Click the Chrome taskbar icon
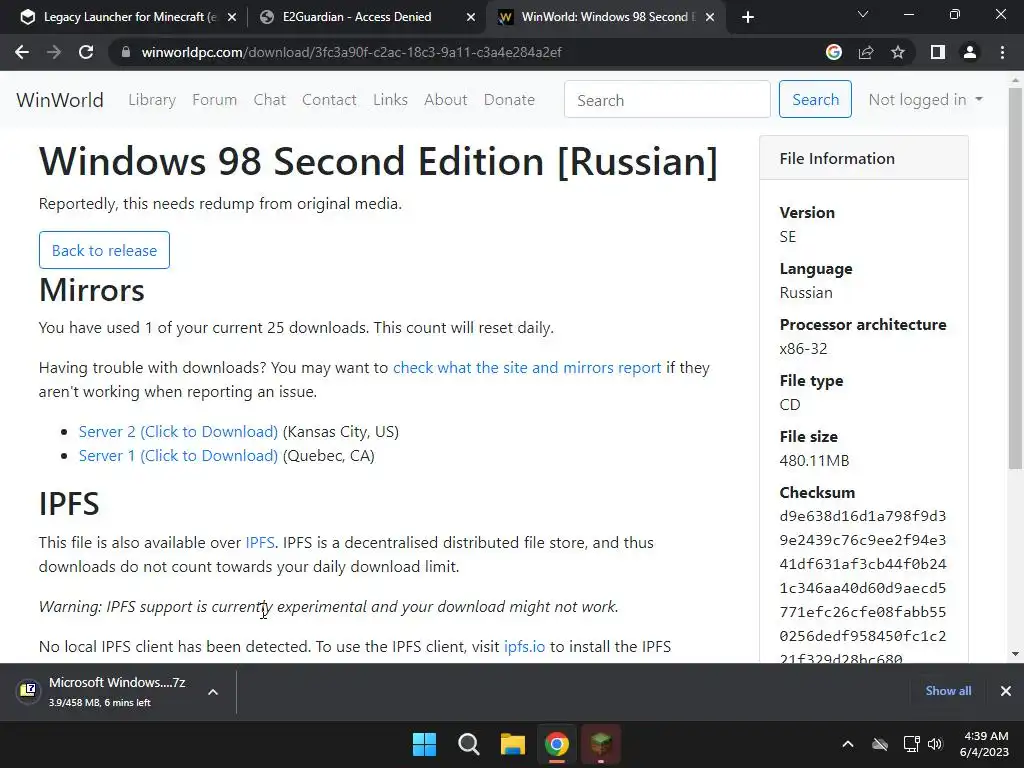This screenshot has height=768, width=1024. point(557,744)
